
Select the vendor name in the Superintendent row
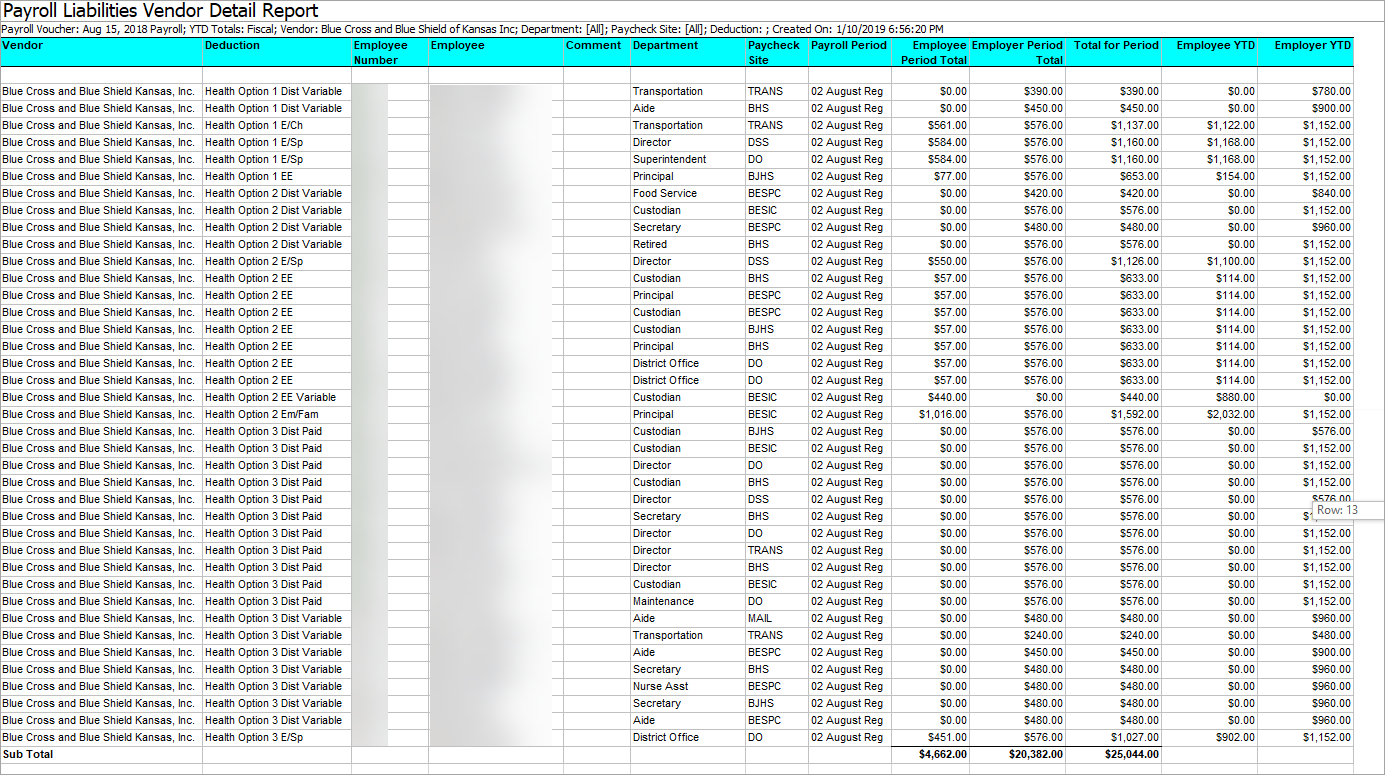click(99, 160)
